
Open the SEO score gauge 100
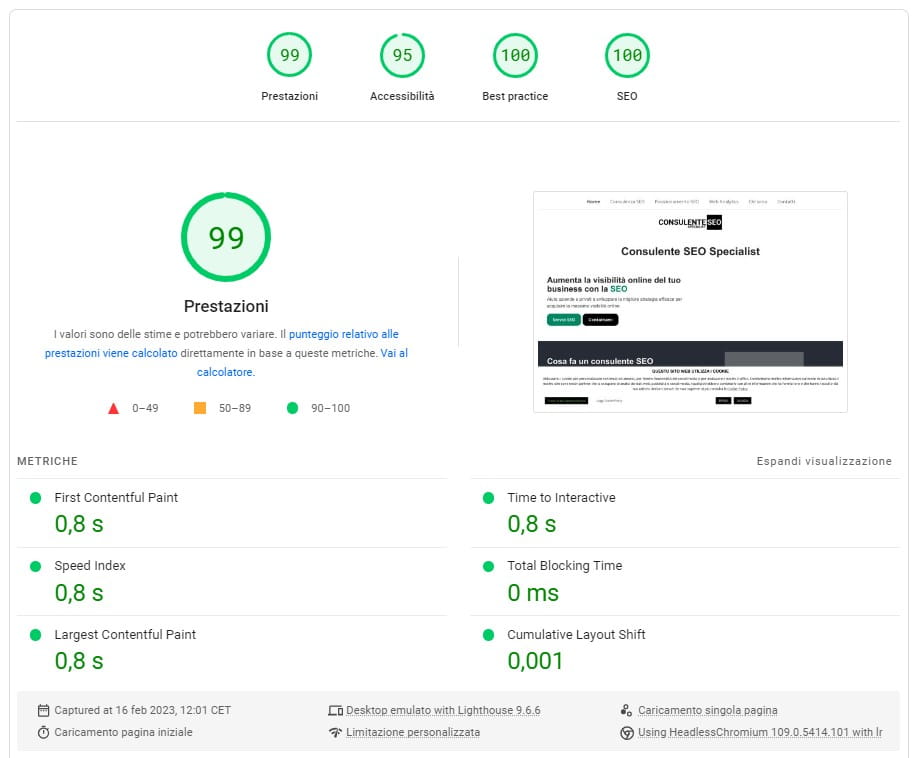[627, 55]
